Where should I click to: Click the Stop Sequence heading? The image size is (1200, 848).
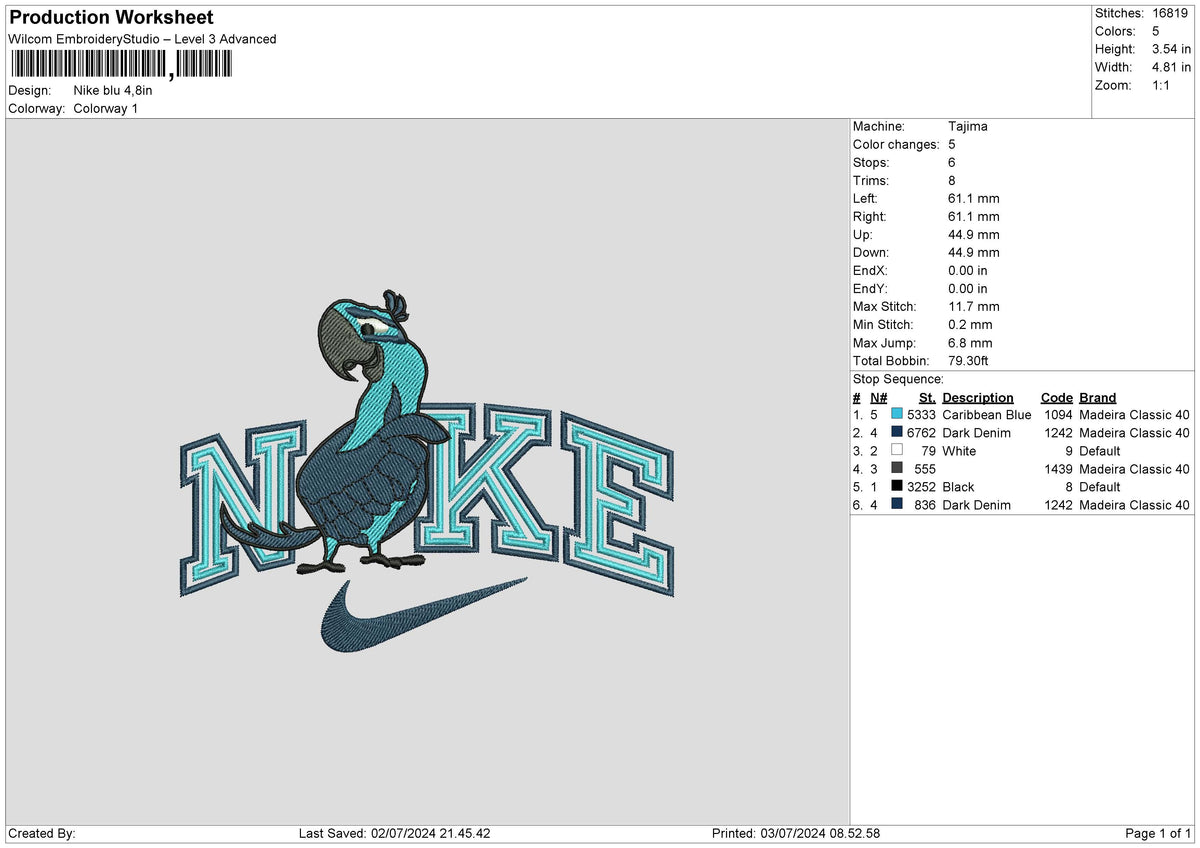tap(897, 379)
